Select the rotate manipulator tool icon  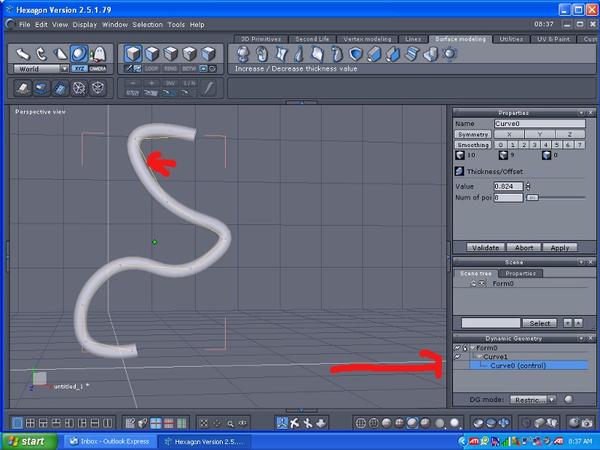point(41,54)
